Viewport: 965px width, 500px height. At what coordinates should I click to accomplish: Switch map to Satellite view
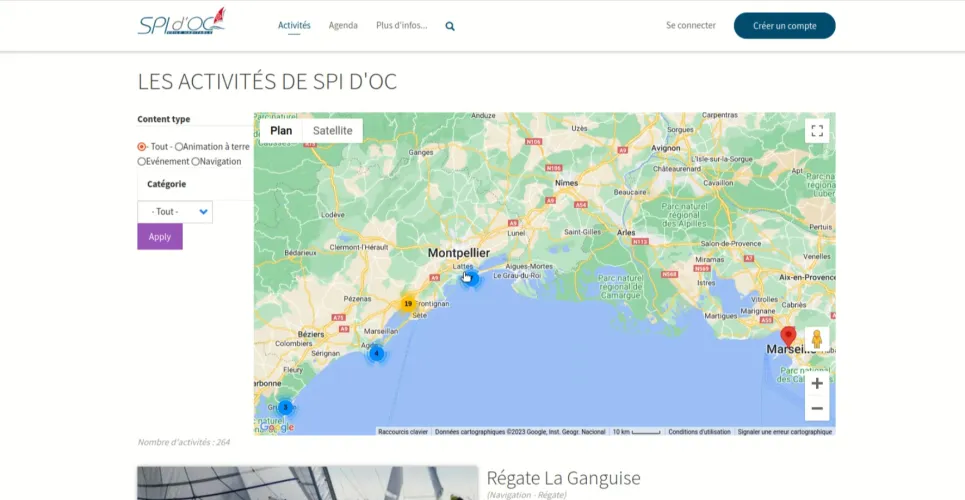pyautogui.click(x=332, y=131)
